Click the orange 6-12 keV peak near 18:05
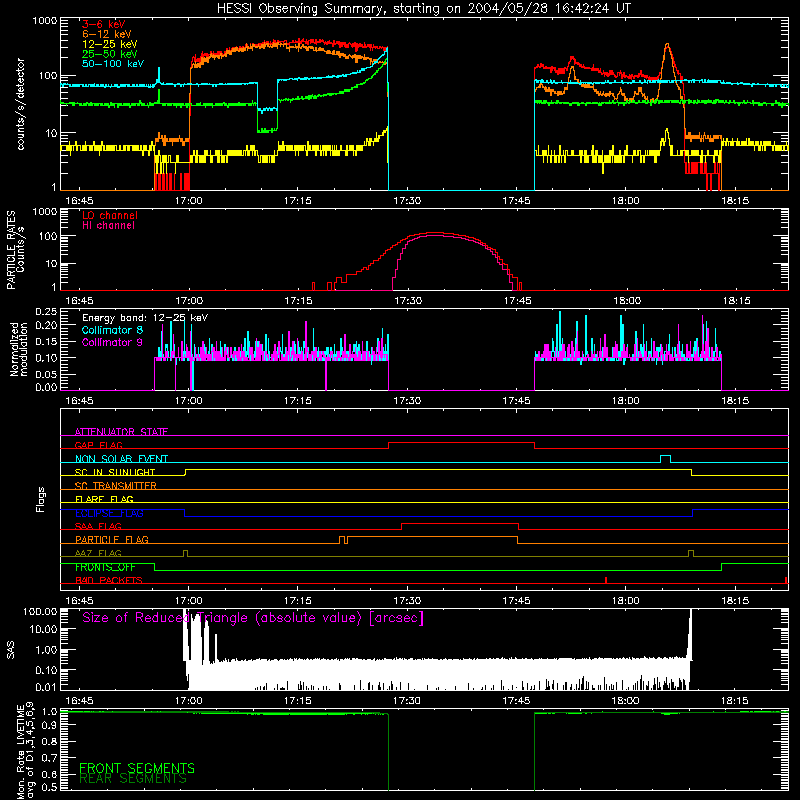The image size is (800, 800). 667,45
